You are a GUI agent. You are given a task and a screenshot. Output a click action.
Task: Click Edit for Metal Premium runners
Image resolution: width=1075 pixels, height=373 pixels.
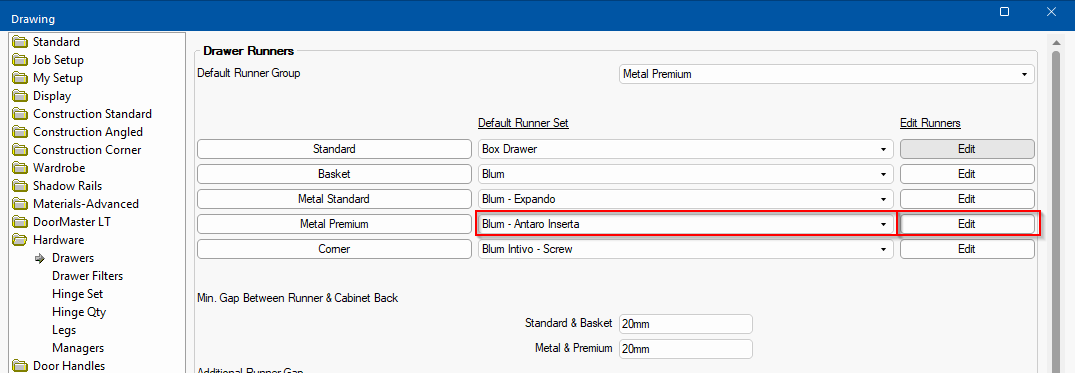(967, 224)
